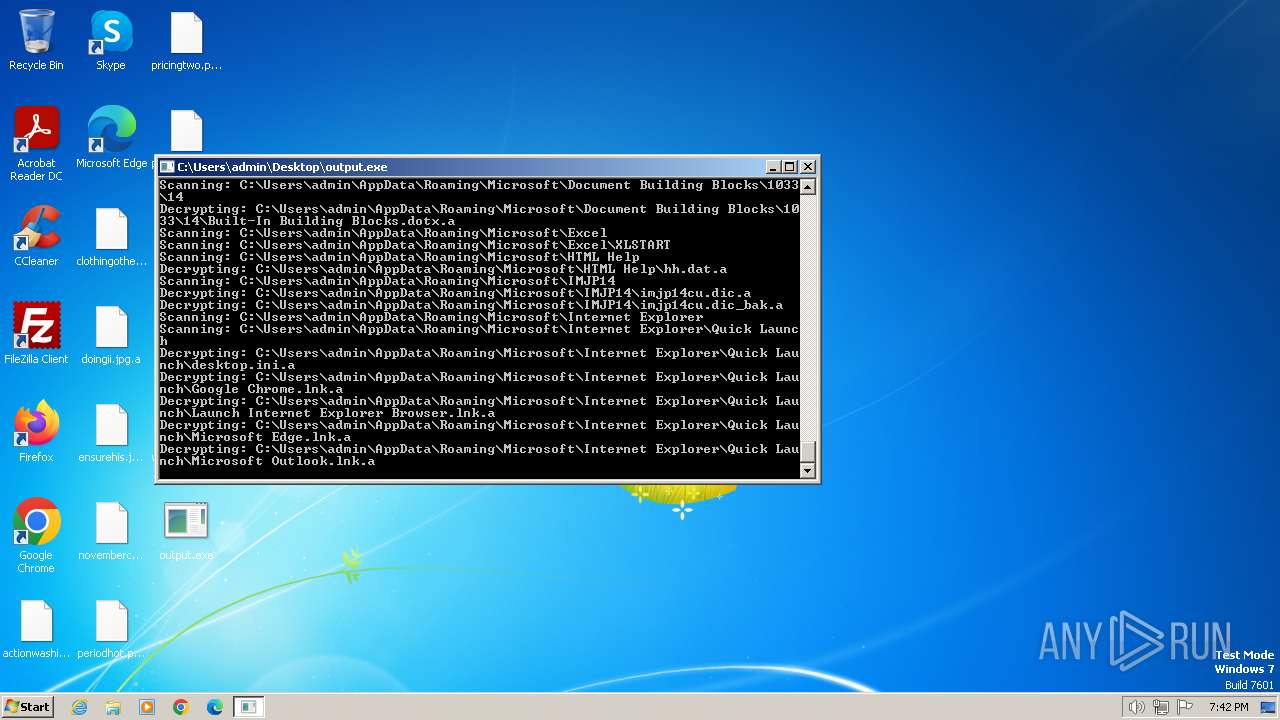Open the Recycle Bin desktop icon
Image resolution: width=1280 pixels, height=720 pixels.
pyautogui.click(x=36, y=41)
